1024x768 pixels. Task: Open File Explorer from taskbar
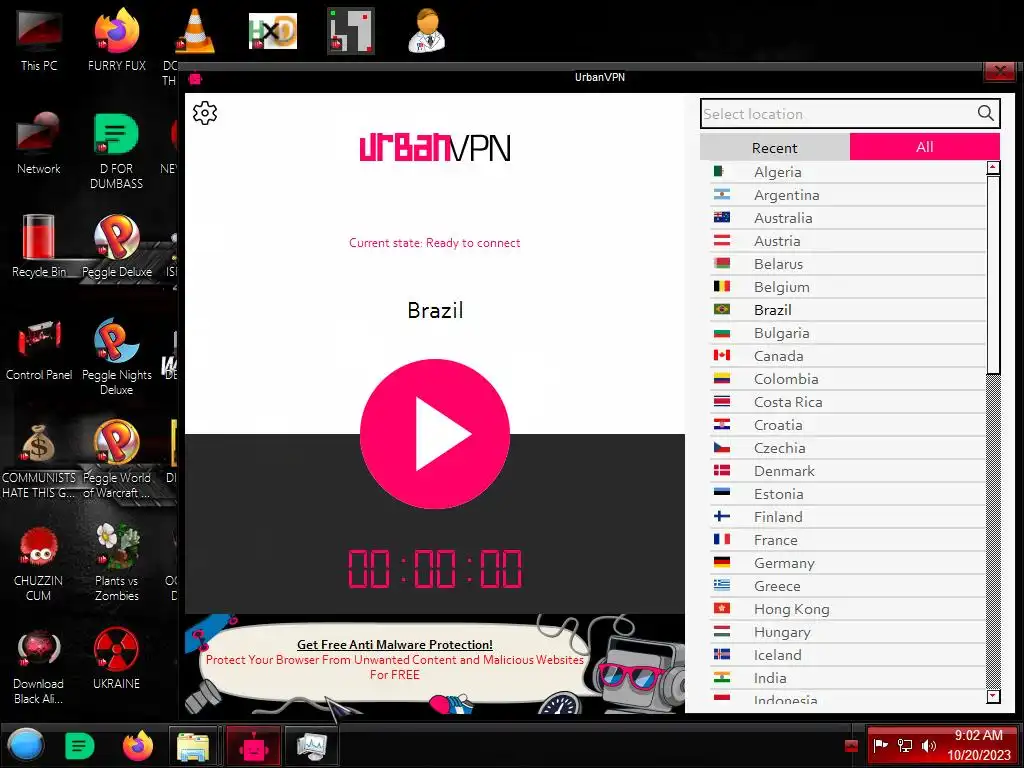click(x=193, y=746)
